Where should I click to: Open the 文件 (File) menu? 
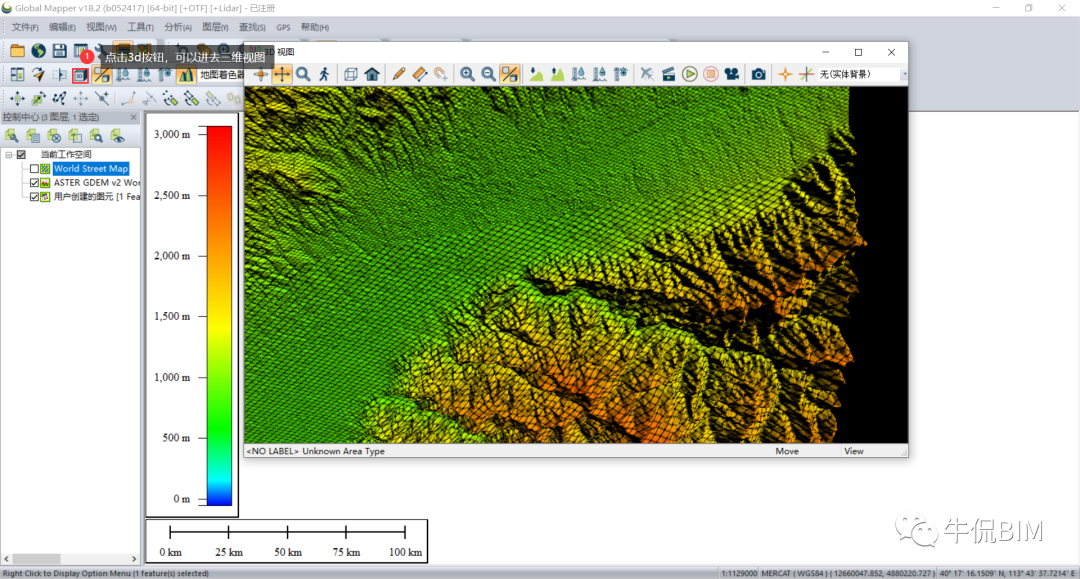[24, 27]
